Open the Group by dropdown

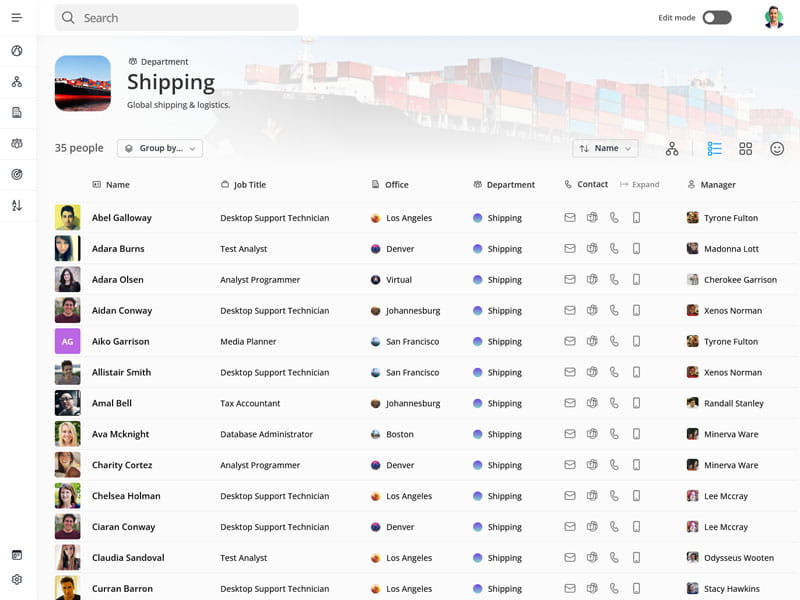click(x=157, y=147)
